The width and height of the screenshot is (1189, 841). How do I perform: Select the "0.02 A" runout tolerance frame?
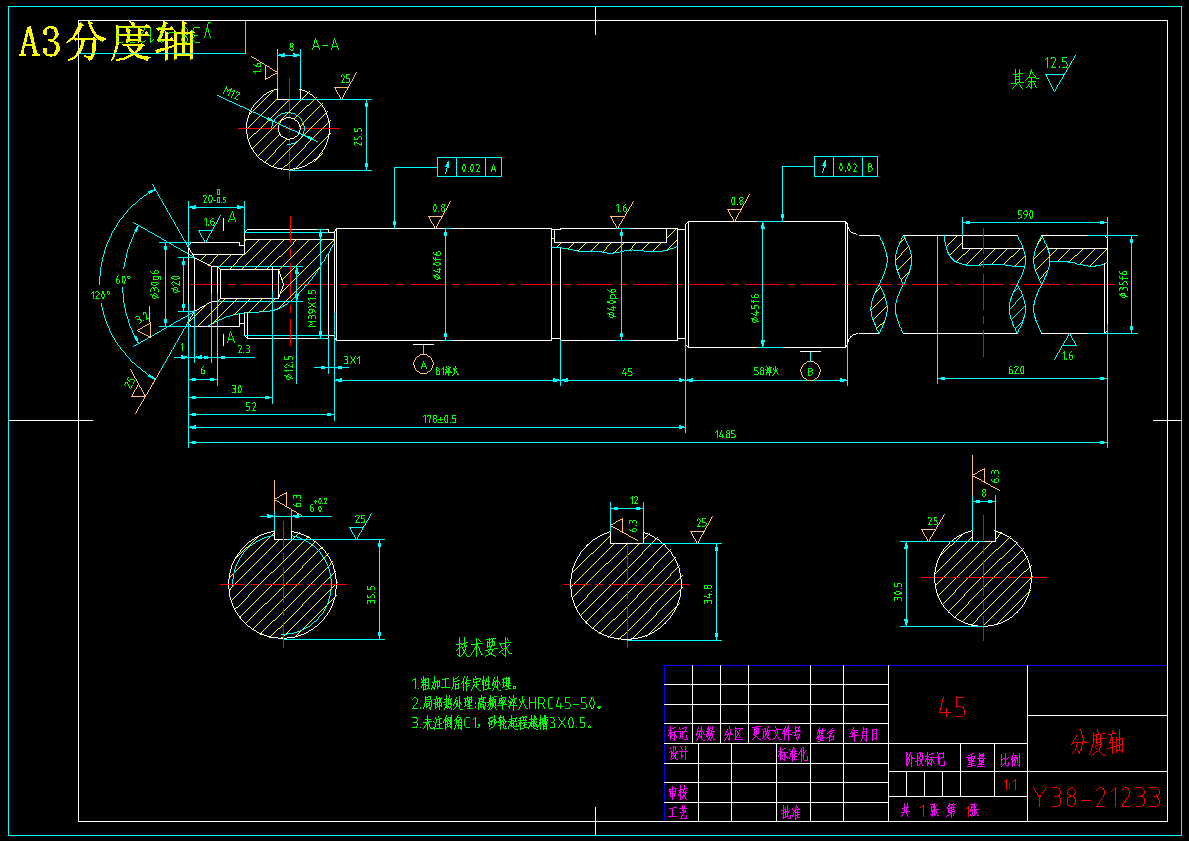click(469, 168)
